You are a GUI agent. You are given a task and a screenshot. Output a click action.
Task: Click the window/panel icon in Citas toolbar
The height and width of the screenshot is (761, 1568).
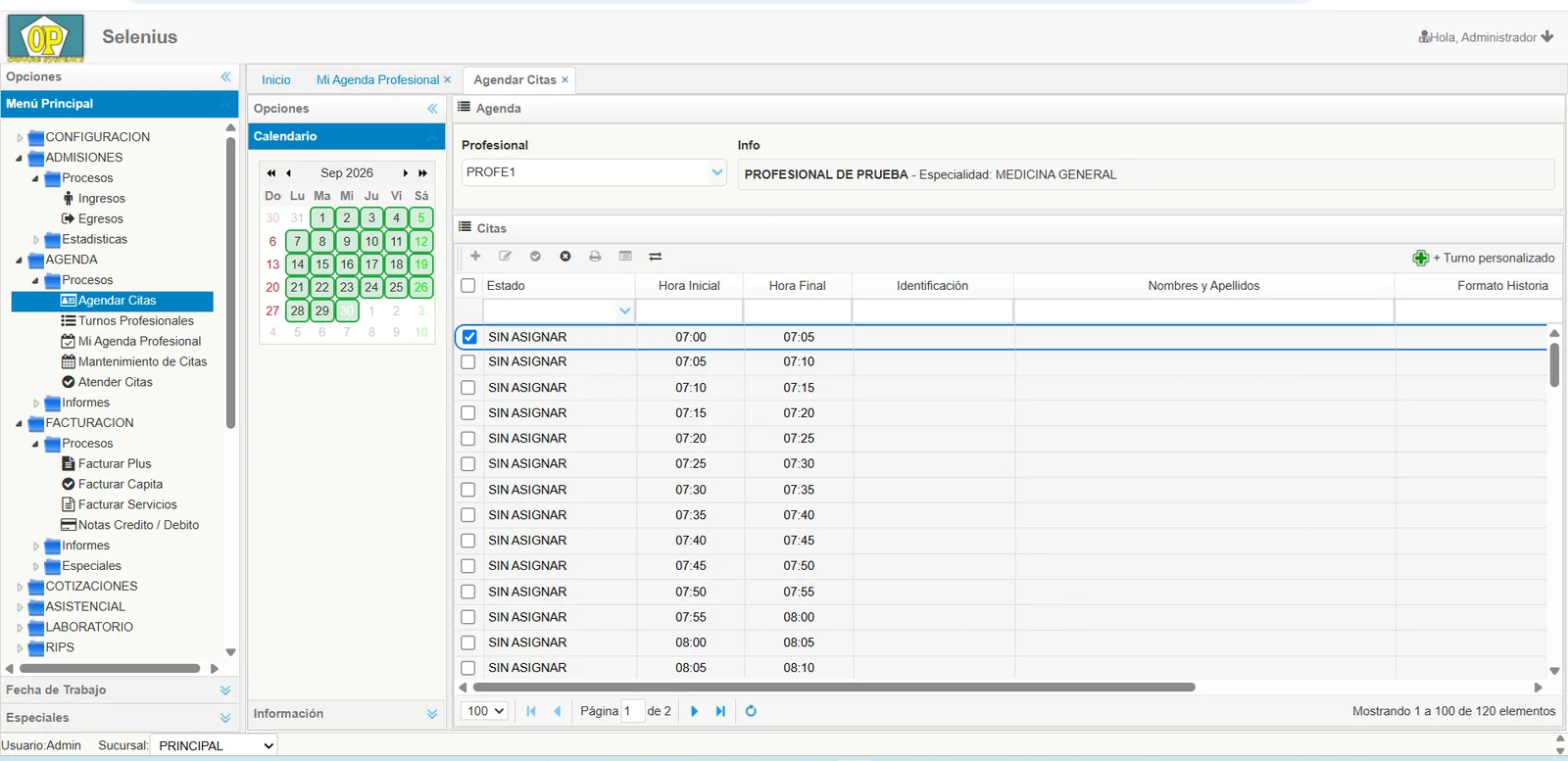[x=625, y=257]
